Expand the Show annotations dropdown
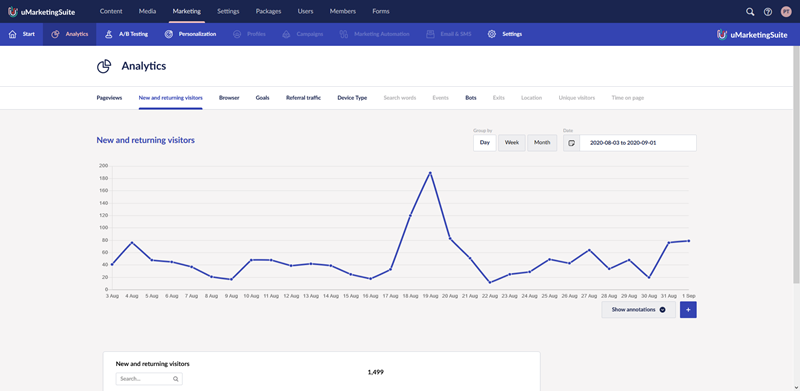 [x=638, y=309]
